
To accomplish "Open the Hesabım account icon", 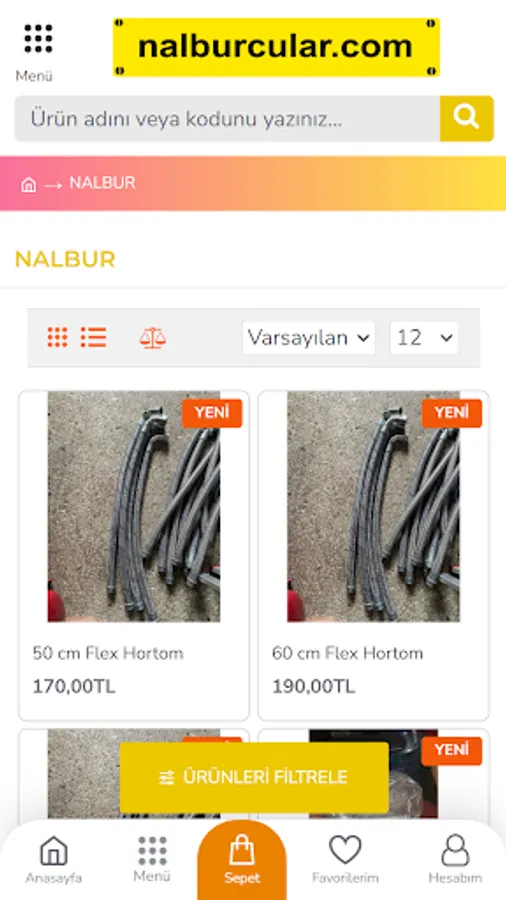I will pyautogui.click(x=455, y=859).
